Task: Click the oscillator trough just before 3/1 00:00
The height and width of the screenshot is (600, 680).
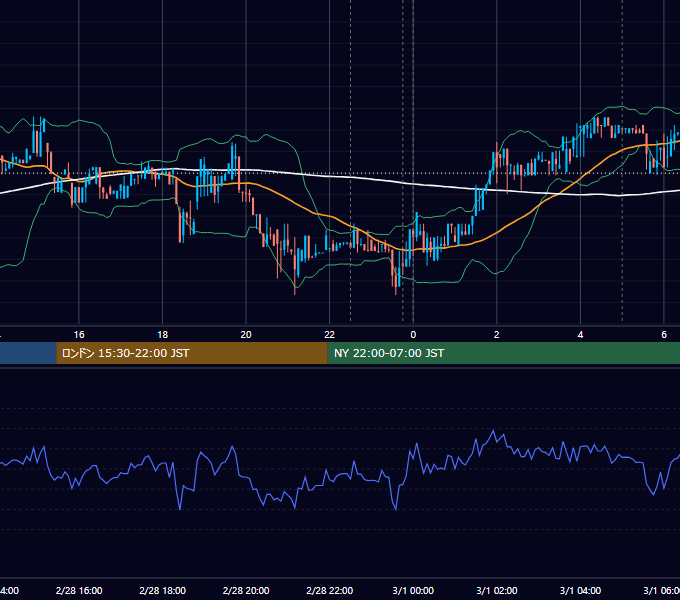Action: (x=396, y=509)
